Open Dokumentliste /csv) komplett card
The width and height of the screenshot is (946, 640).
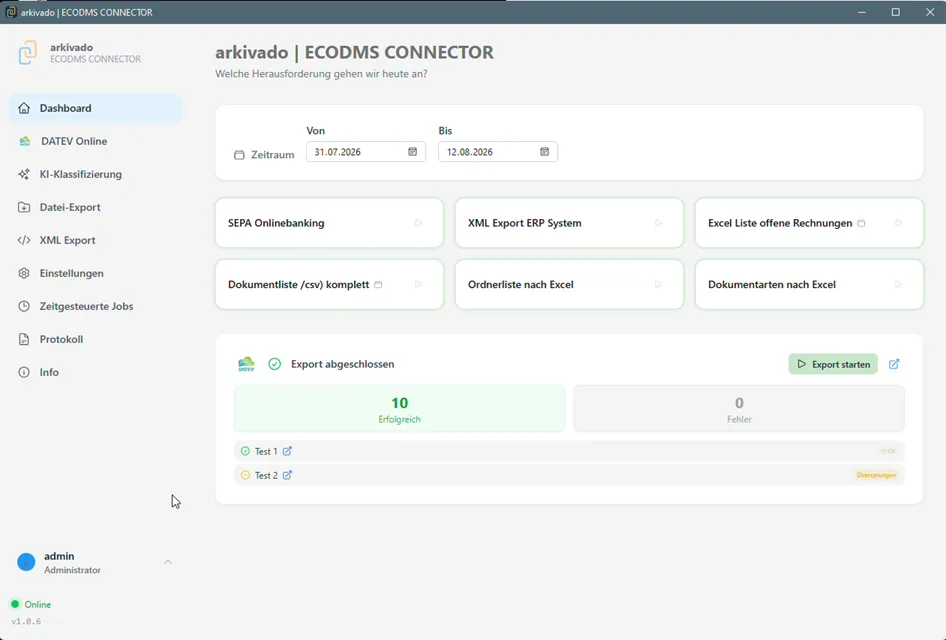pos(329,285)
